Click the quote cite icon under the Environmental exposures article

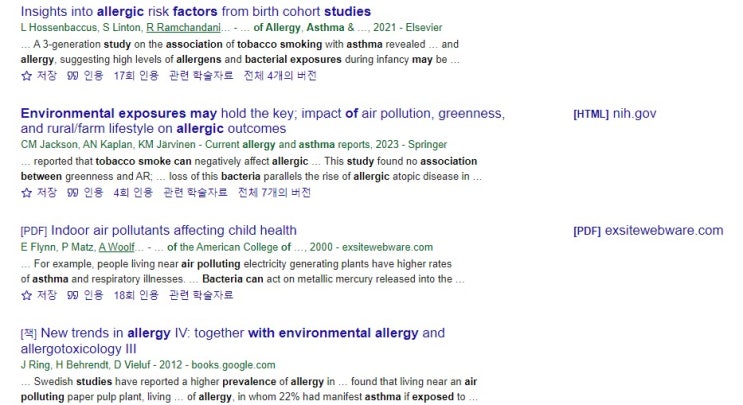coord(73,193)
